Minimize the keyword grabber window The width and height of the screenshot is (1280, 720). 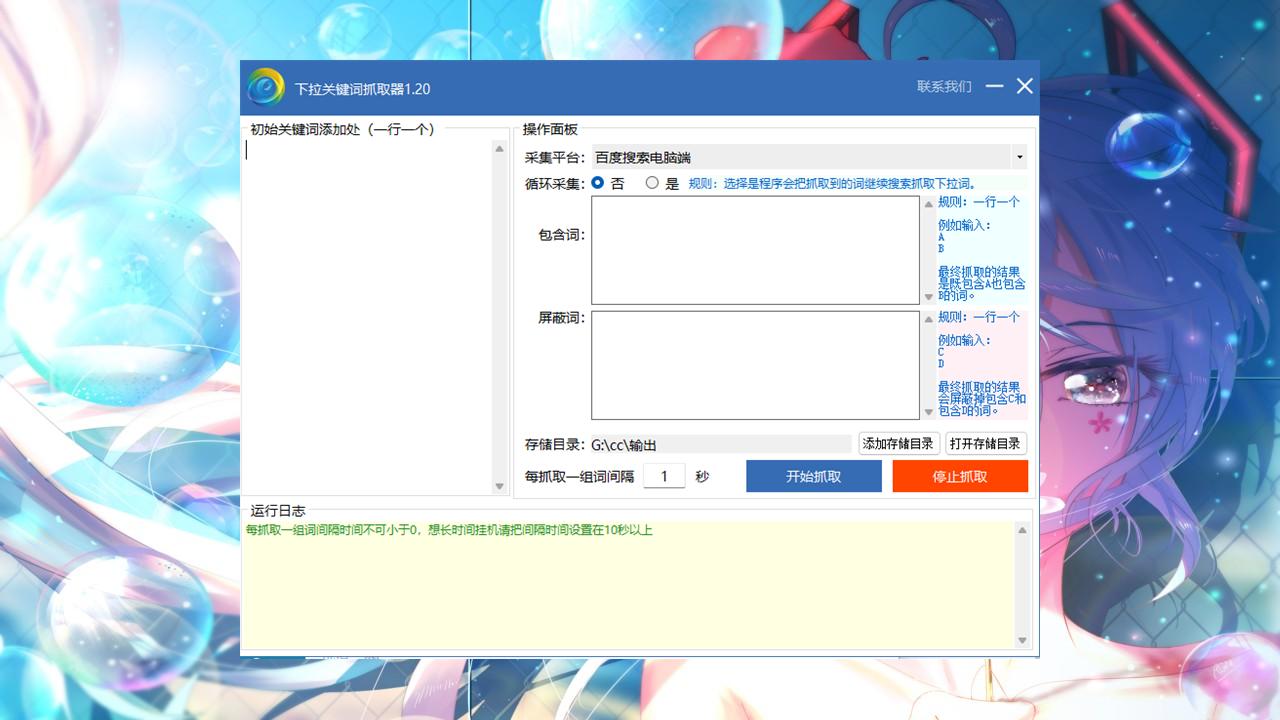click(994, 87)
